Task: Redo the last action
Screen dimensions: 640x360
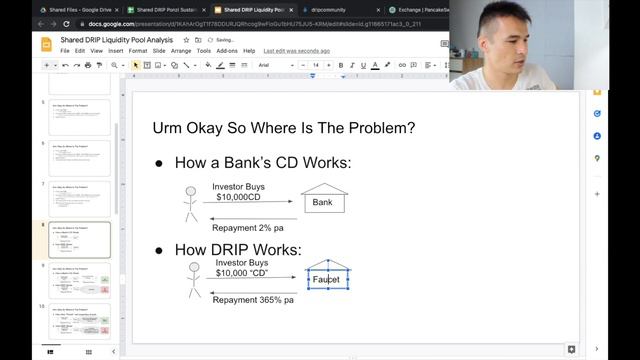Action: tap(76, 65)
